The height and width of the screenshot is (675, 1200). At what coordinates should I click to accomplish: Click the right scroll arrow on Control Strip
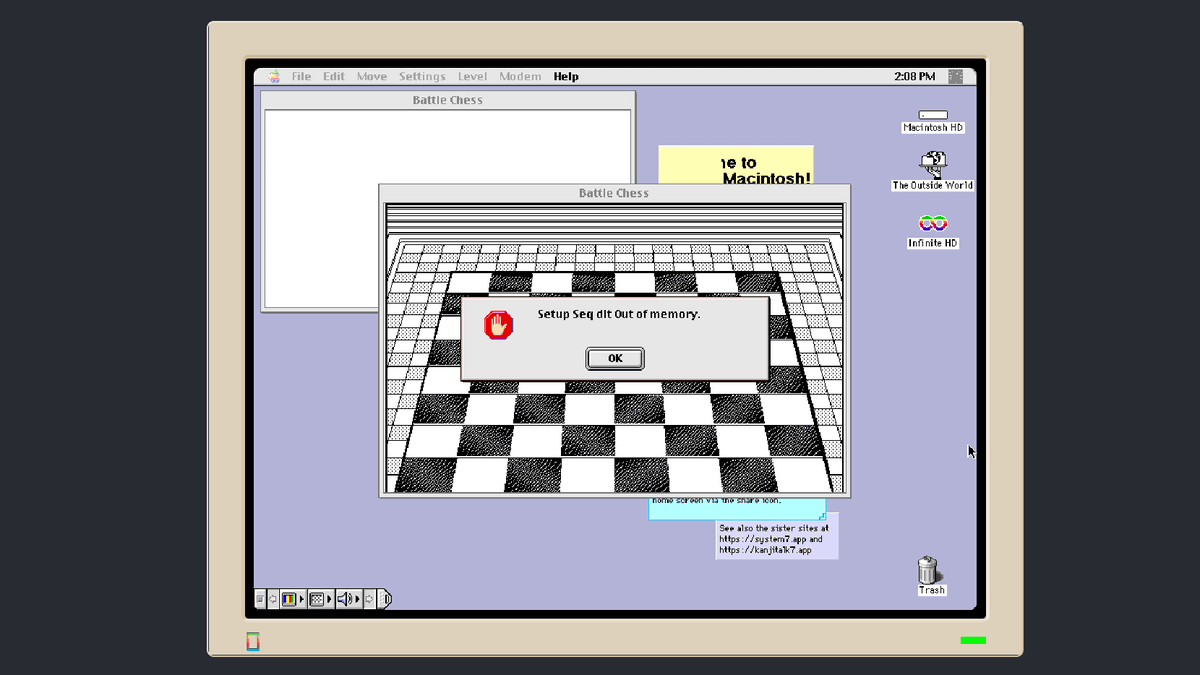coord(368,598)
